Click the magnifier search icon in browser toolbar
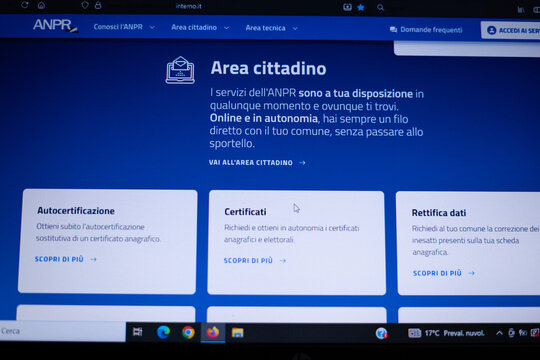The image size is (540, 360). pyautogui.click(x=380, y=8)
